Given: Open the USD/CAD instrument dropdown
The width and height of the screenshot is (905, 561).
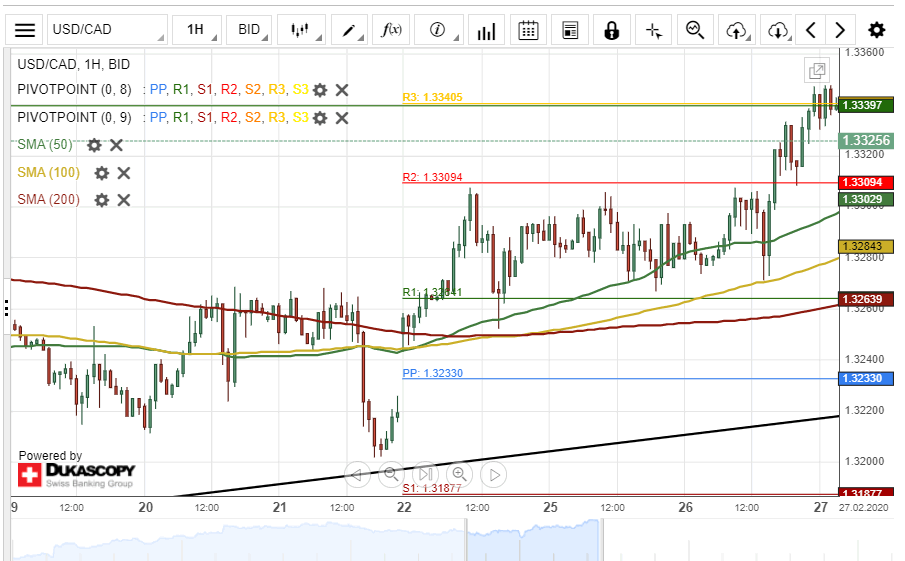Looking at the screenshot, I should [107, 30].
